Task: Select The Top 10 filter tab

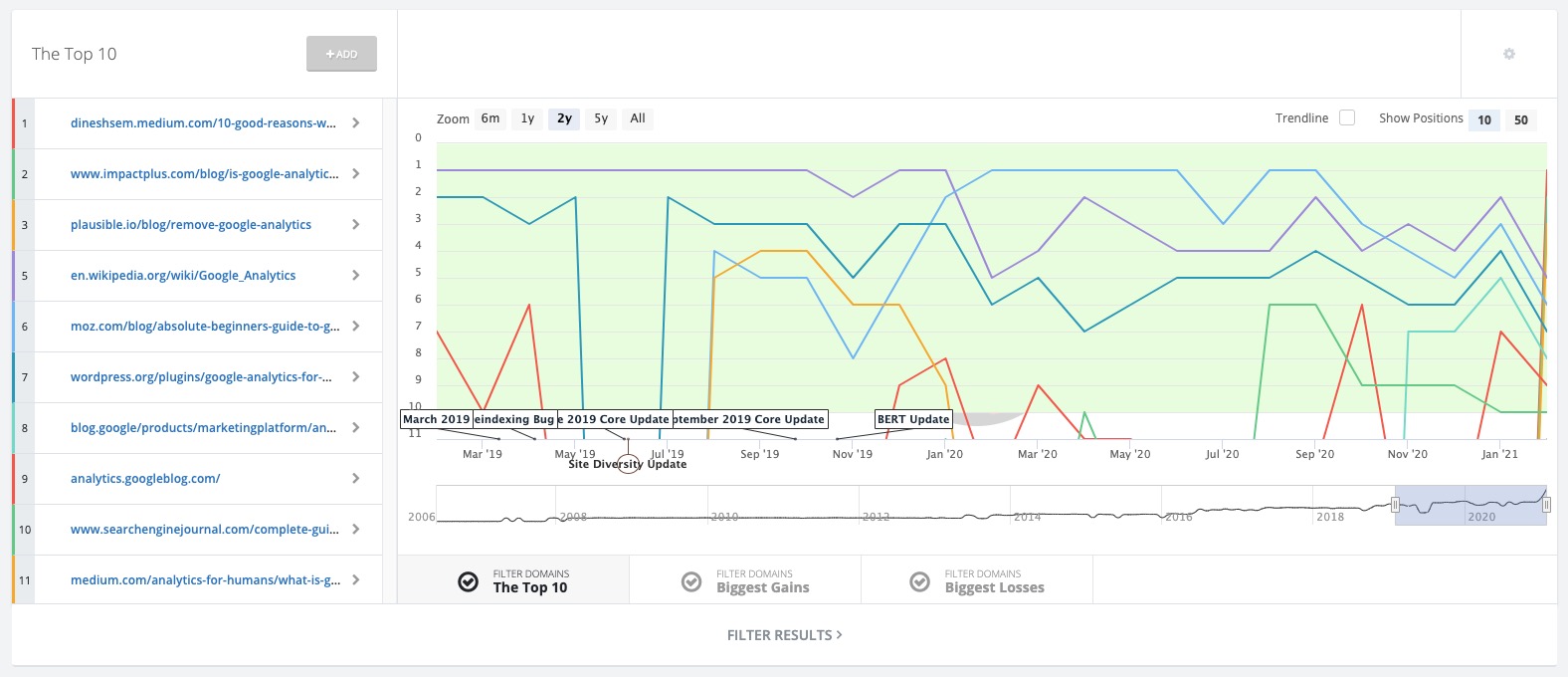Action: 513,580
